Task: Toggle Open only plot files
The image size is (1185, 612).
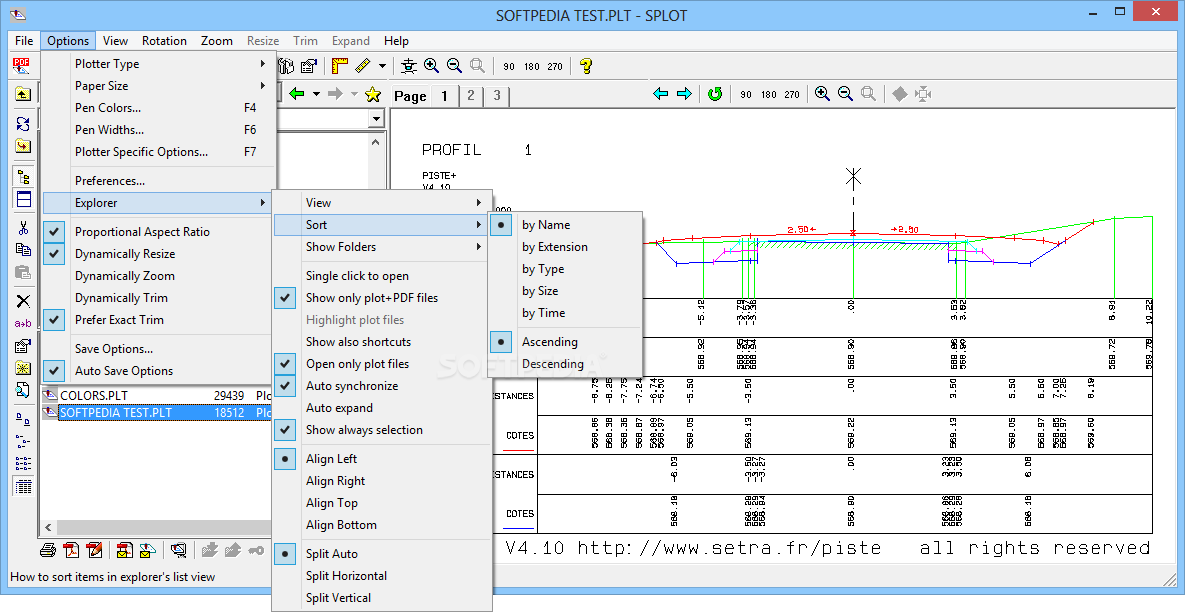Action: point(382,363)
